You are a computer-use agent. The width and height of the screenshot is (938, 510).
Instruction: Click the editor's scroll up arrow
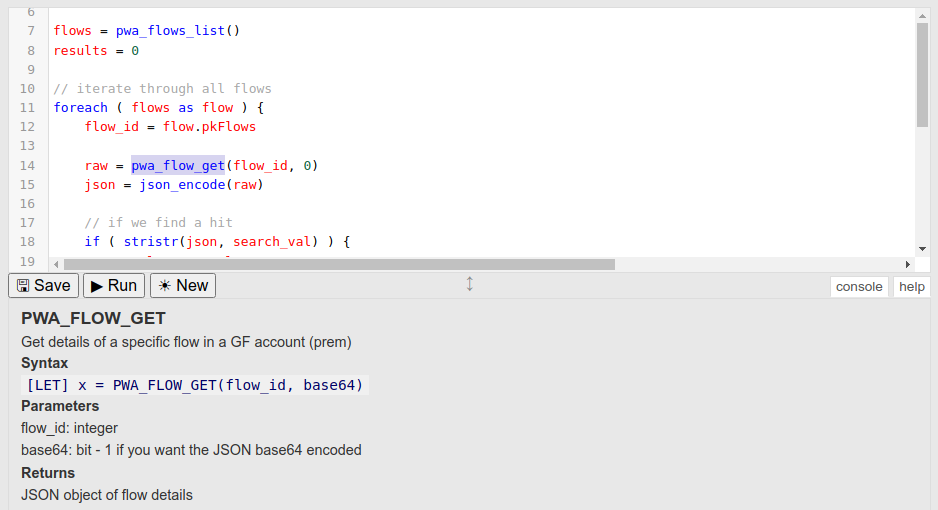(x=922, y=16)
